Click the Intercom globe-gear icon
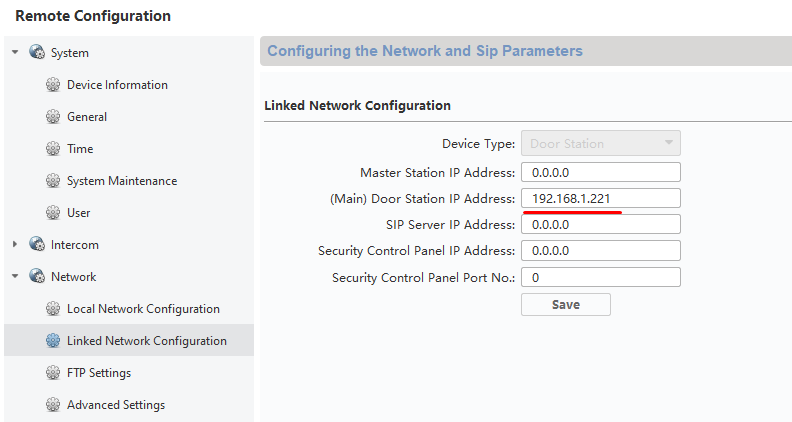The image size is (792, 422). click(37, 244)
